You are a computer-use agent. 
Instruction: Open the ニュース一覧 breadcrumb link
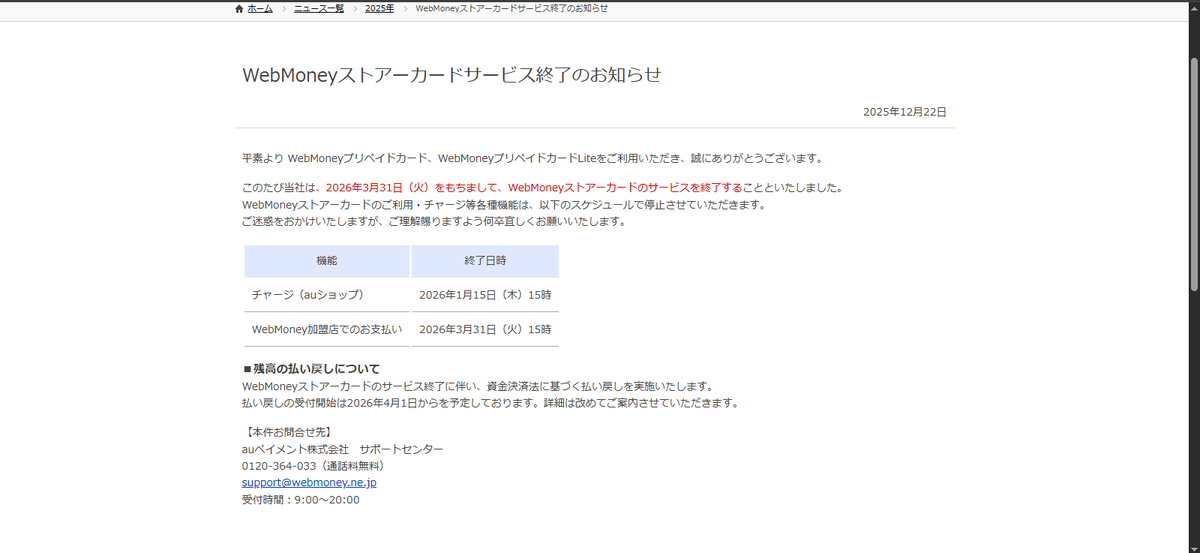click(319, 8)
